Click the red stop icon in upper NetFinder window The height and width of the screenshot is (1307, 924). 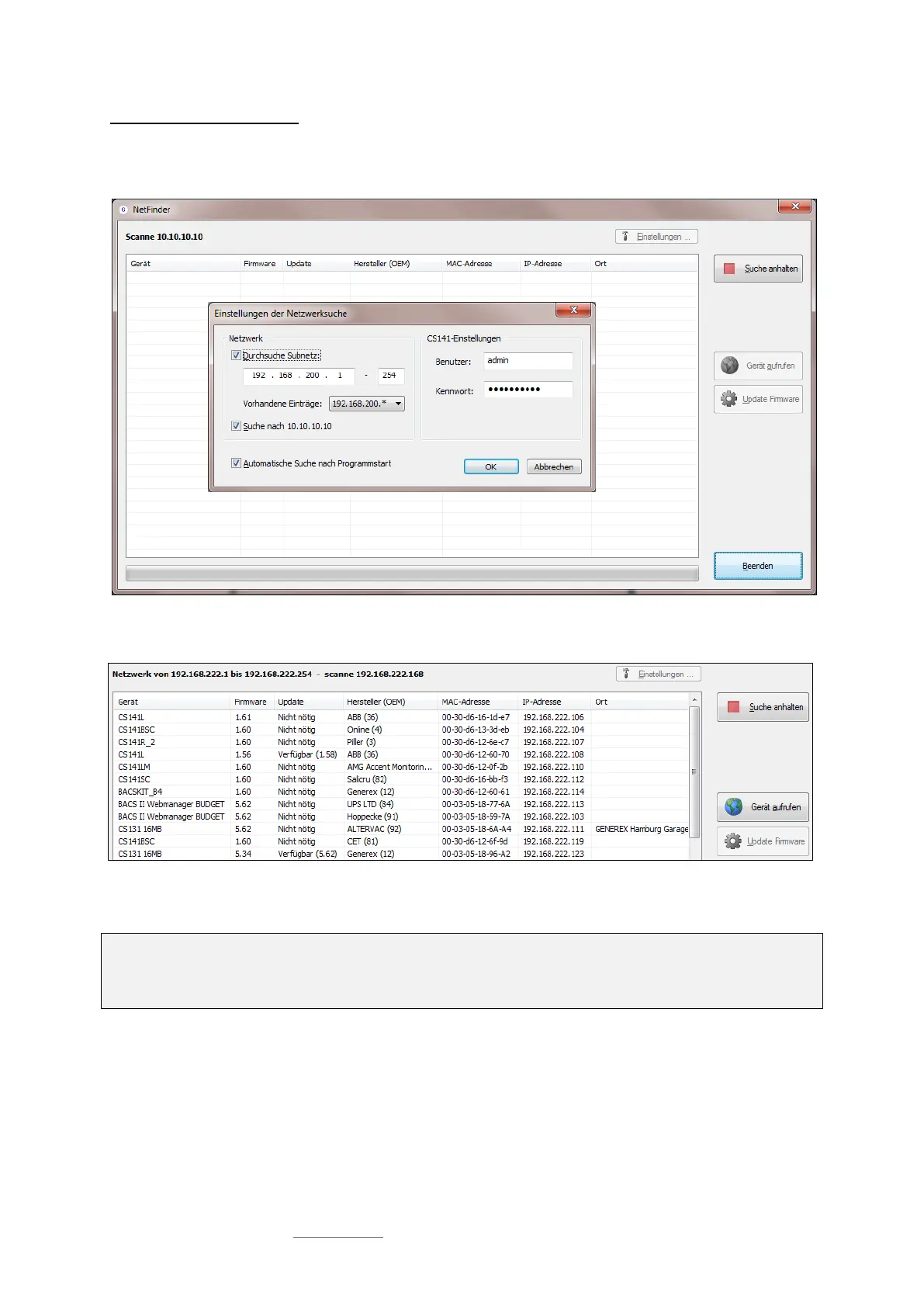point(729,269)
